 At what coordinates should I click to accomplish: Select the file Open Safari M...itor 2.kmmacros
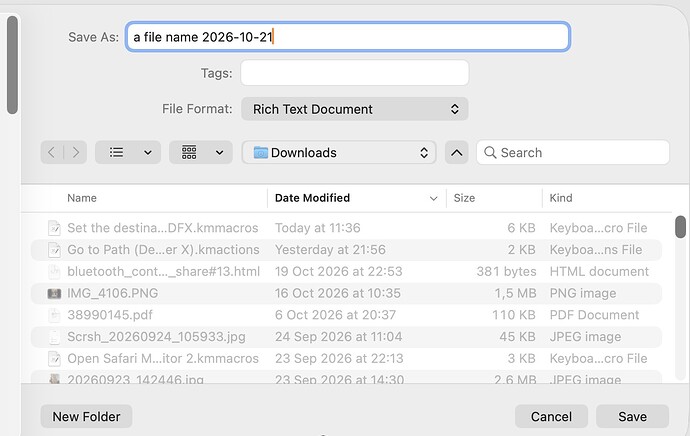(x=346, y=359)
